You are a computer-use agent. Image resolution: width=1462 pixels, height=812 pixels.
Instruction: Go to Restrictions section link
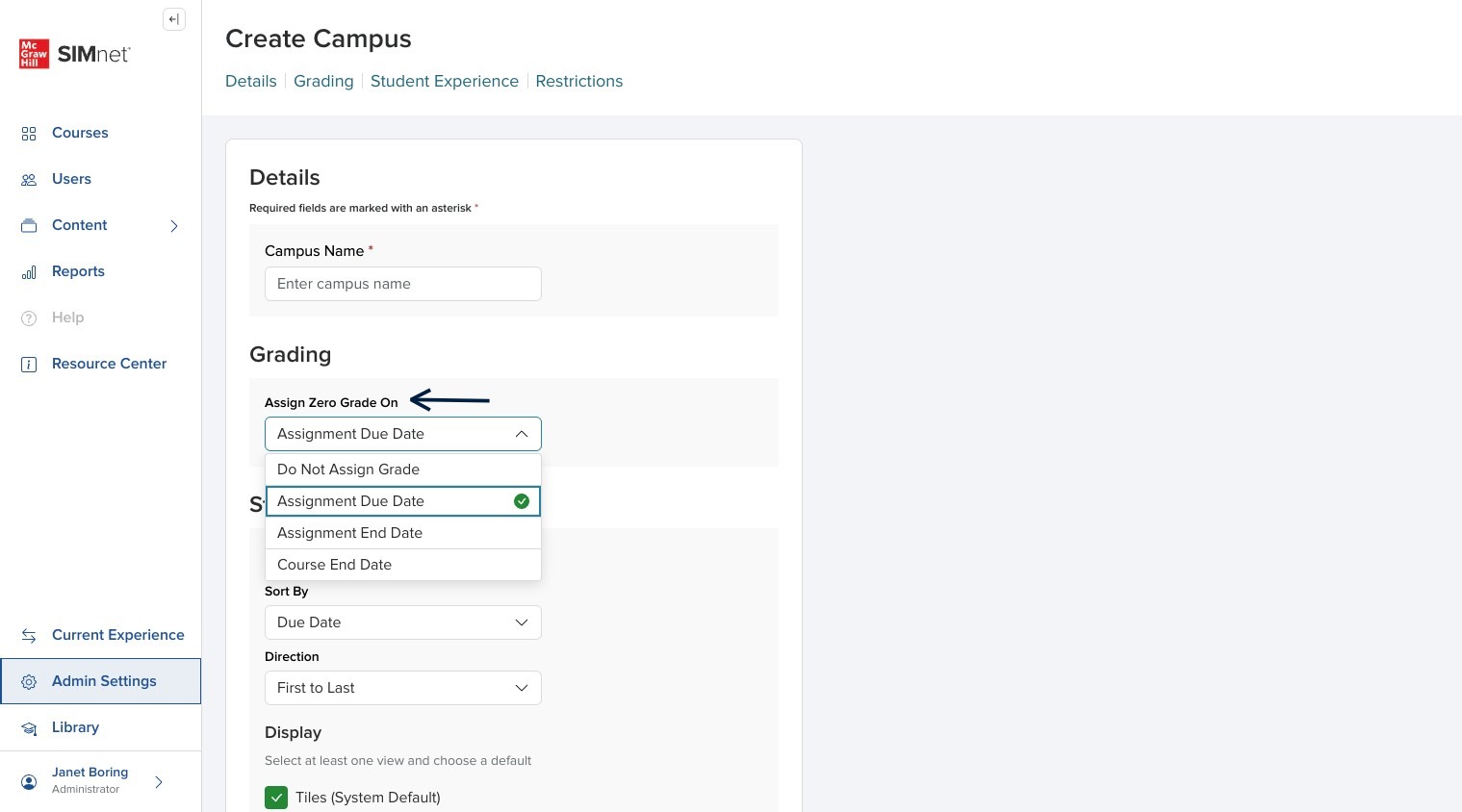tap(579, 81)
